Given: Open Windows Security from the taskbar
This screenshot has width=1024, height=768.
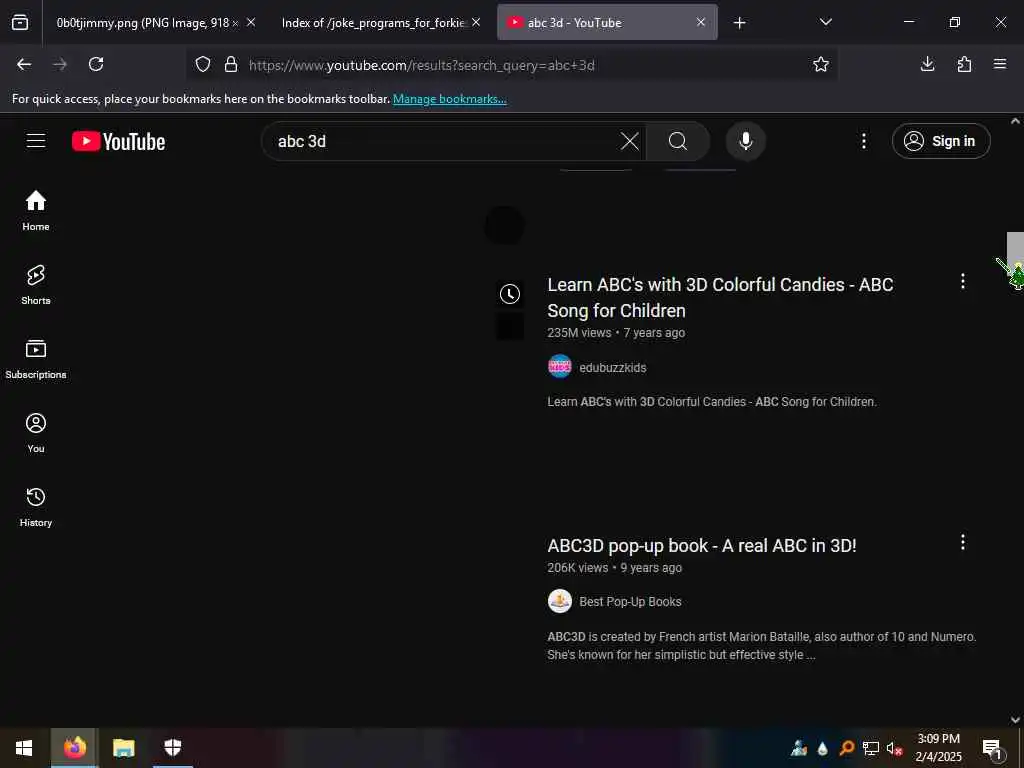Looking at the screenshot, I should pos(172,748).
